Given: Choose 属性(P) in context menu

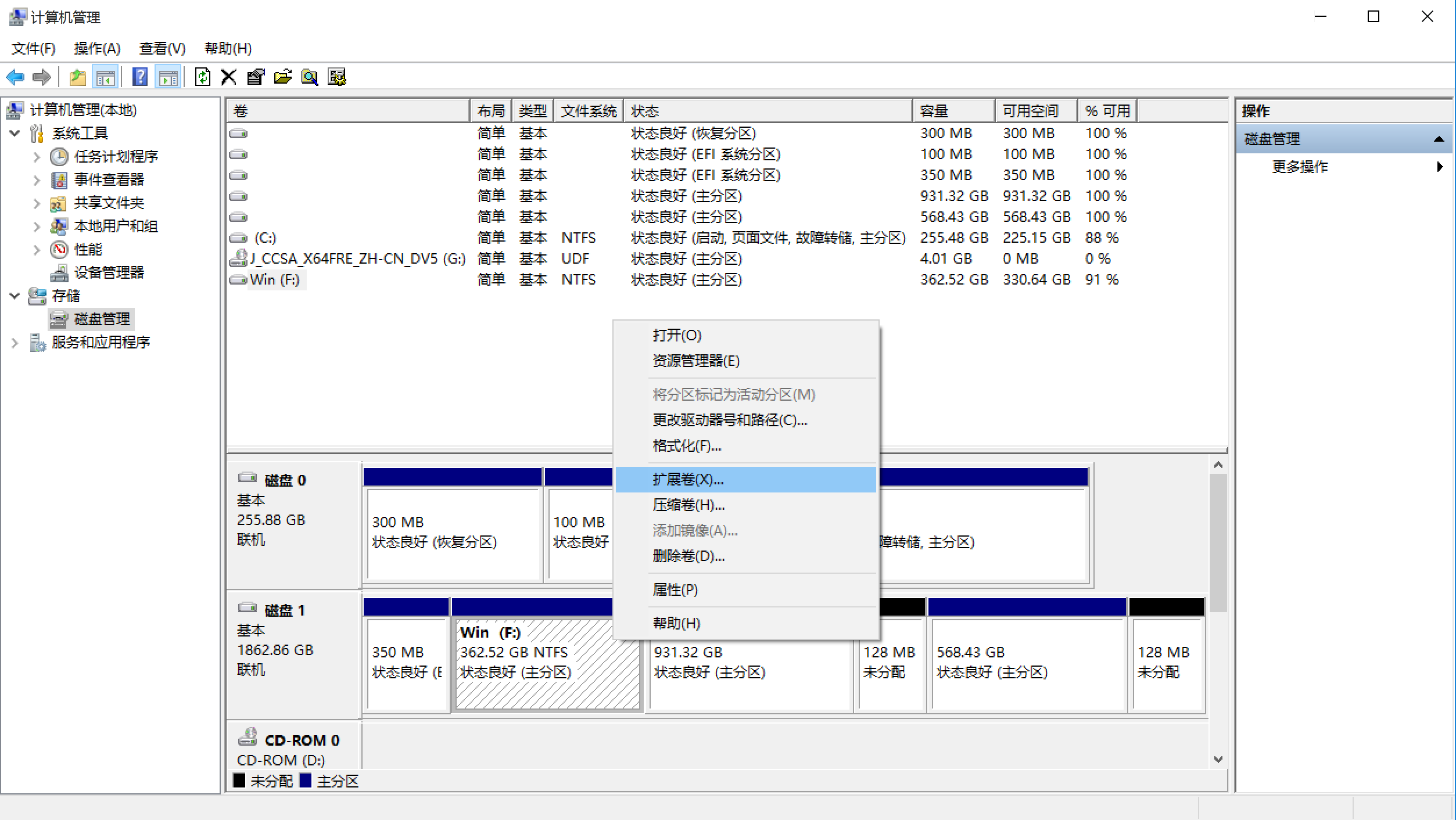Looking at the screenshot, I should 745,589.
